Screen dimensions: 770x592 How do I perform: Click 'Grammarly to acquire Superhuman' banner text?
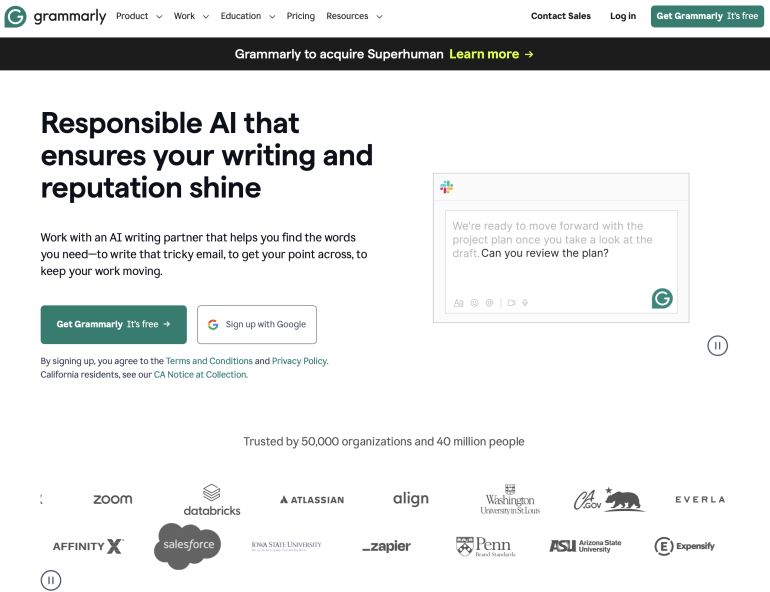point(339,54)
